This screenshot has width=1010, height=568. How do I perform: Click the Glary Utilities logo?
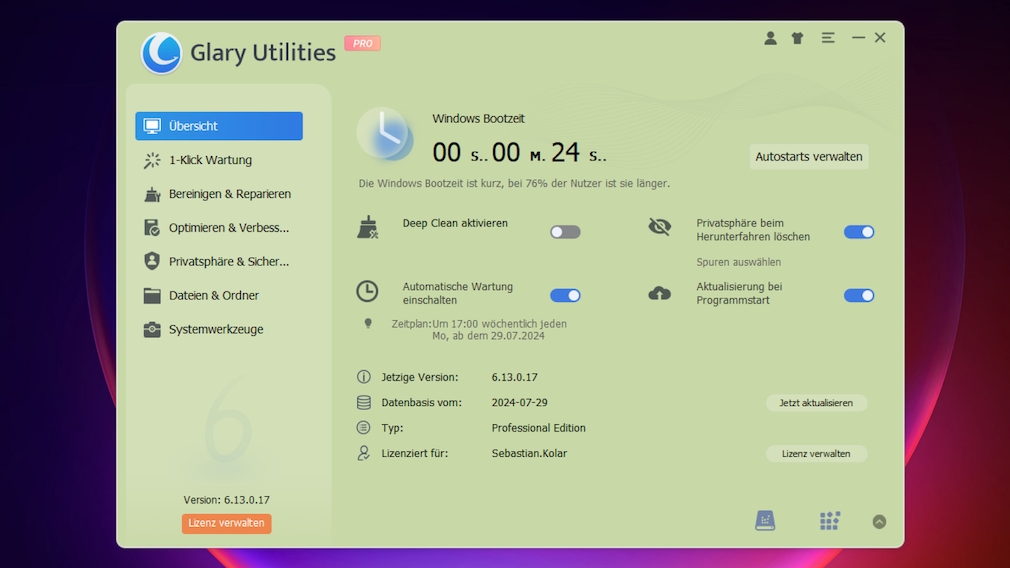click(162, 53)
